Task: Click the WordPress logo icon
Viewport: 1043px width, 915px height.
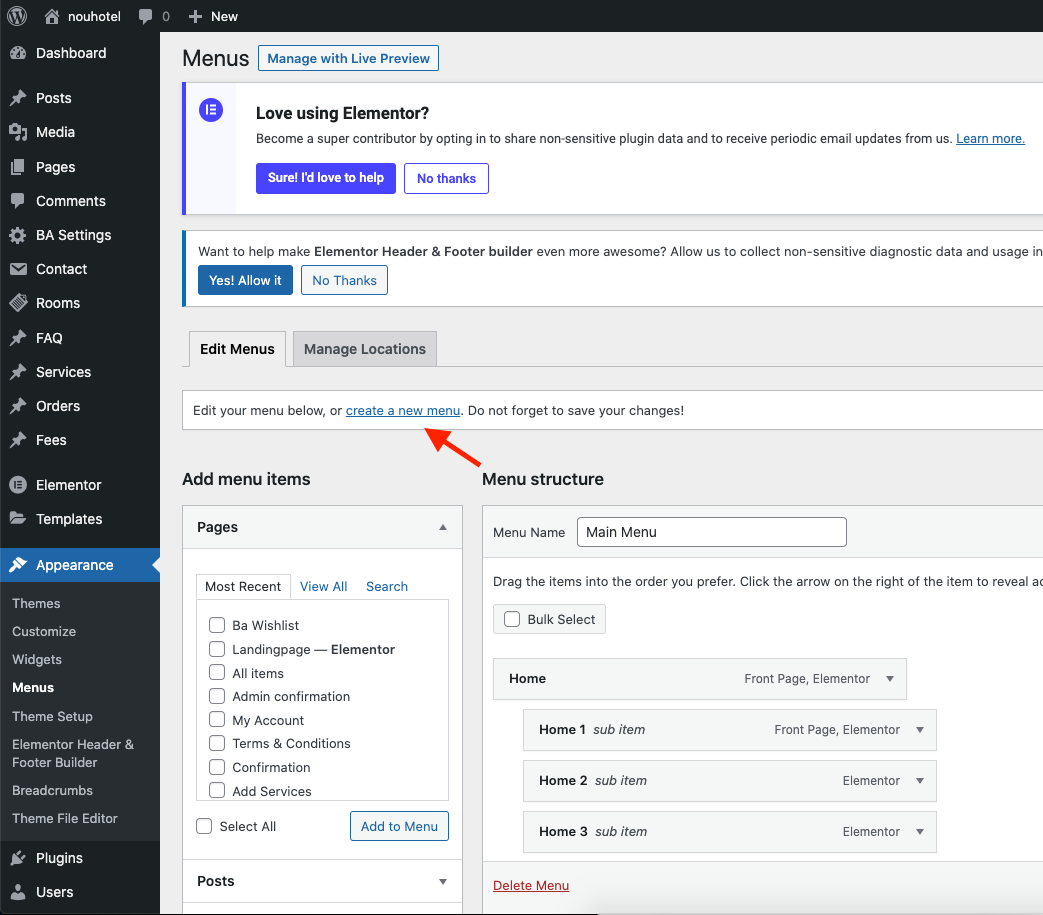Action: tap(17, 16)
